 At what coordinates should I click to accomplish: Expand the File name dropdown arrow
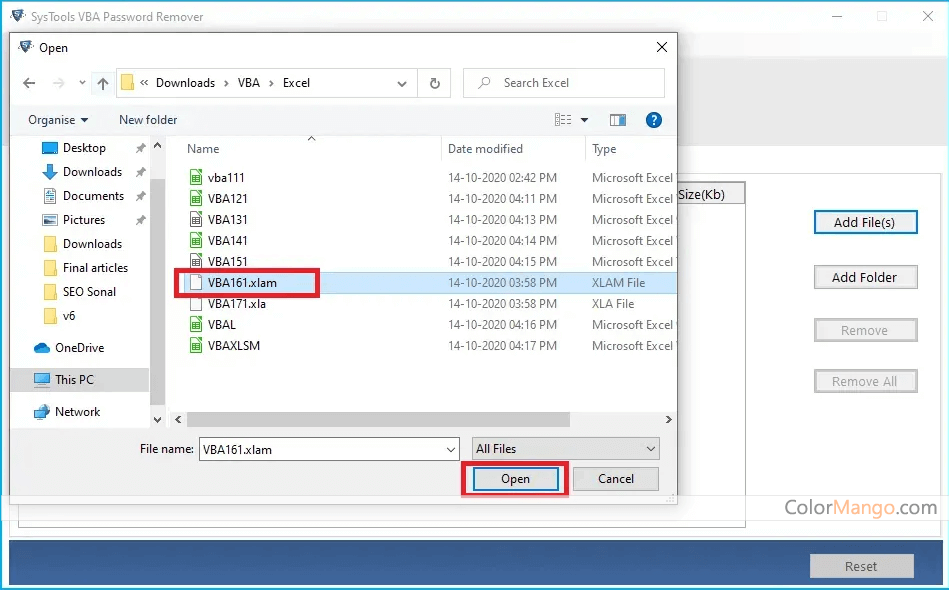(451, 450)
